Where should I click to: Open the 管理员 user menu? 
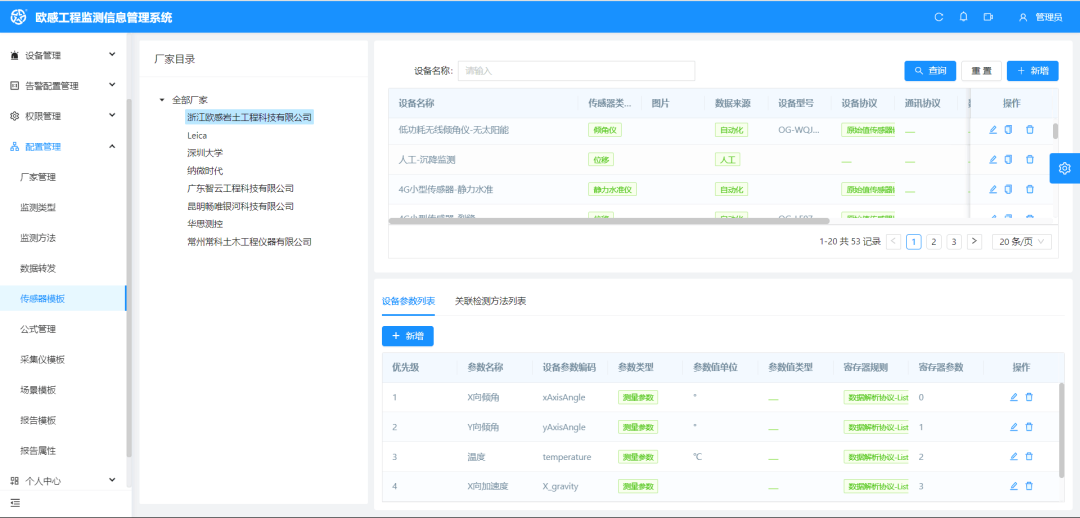tap(1041, 17)
